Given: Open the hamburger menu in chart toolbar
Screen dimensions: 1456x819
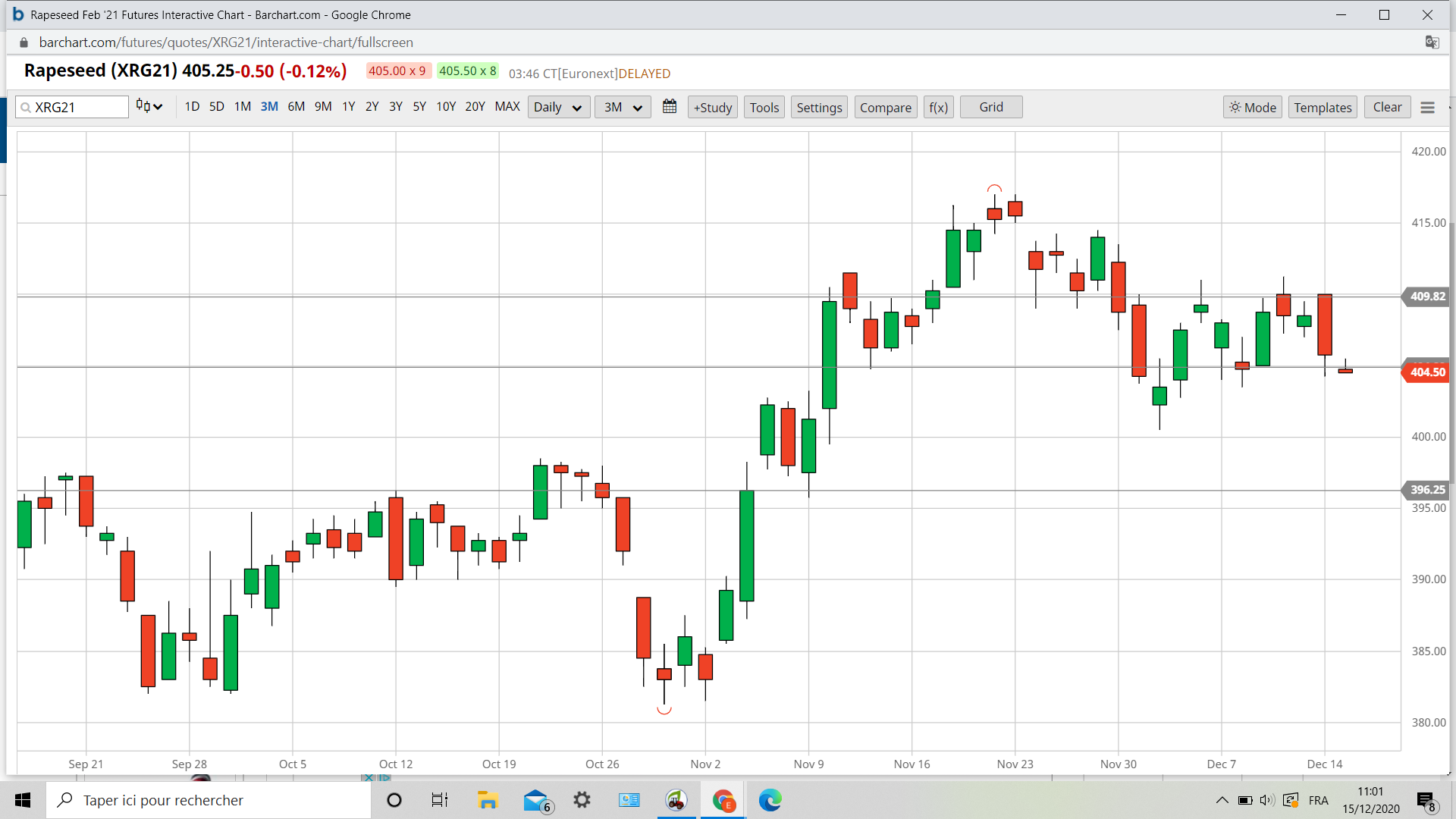Looking at the screenshot, I should [x=1427, y=108].
